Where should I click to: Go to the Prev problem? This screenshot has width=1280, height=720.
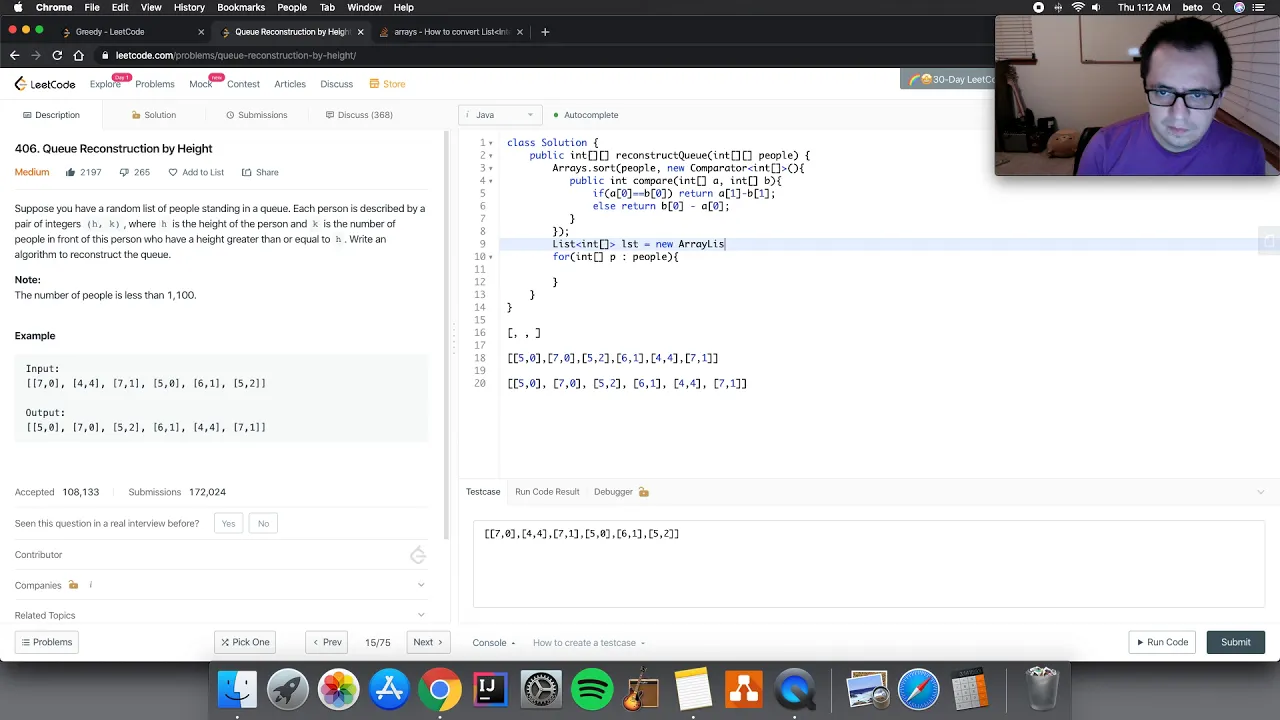[x=327, y=642]
